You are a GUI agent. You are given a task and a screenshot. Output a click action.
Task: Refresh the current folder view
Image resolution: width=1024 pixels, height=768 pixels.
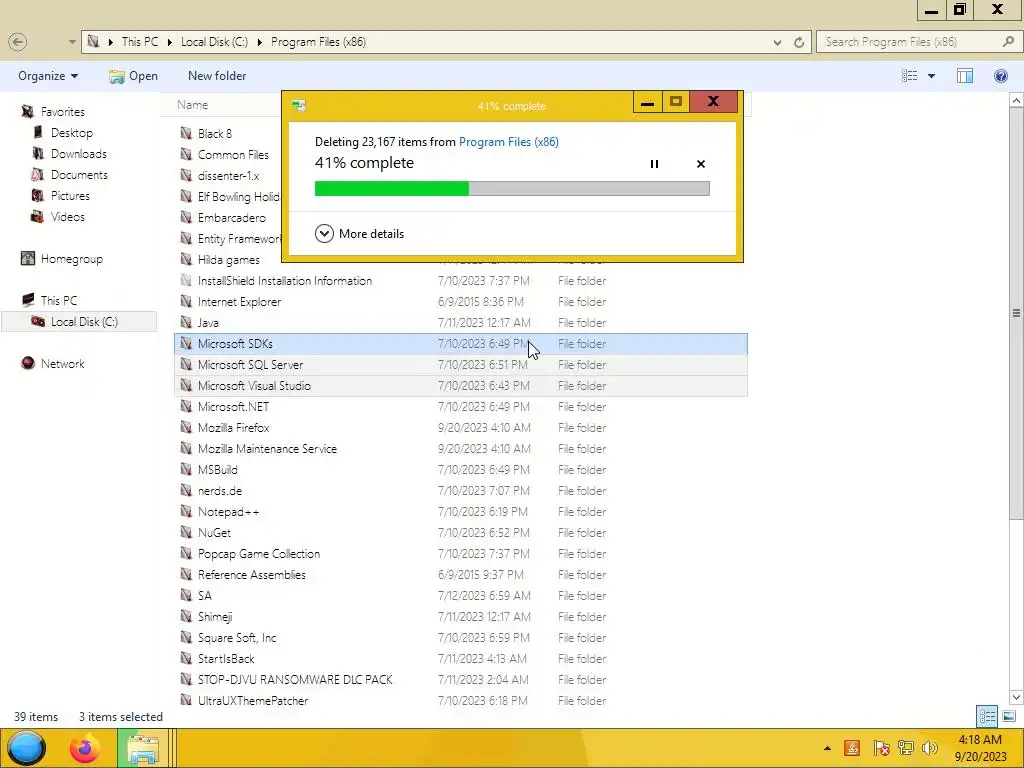(x=799, y=42)
